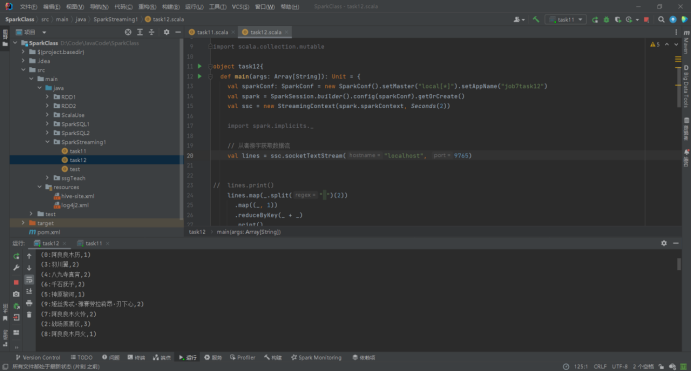Toggle the soft-wrap icon in run panel
This screenshot has height=371, width=692.
pyautogui.click(x=29, y=280)
